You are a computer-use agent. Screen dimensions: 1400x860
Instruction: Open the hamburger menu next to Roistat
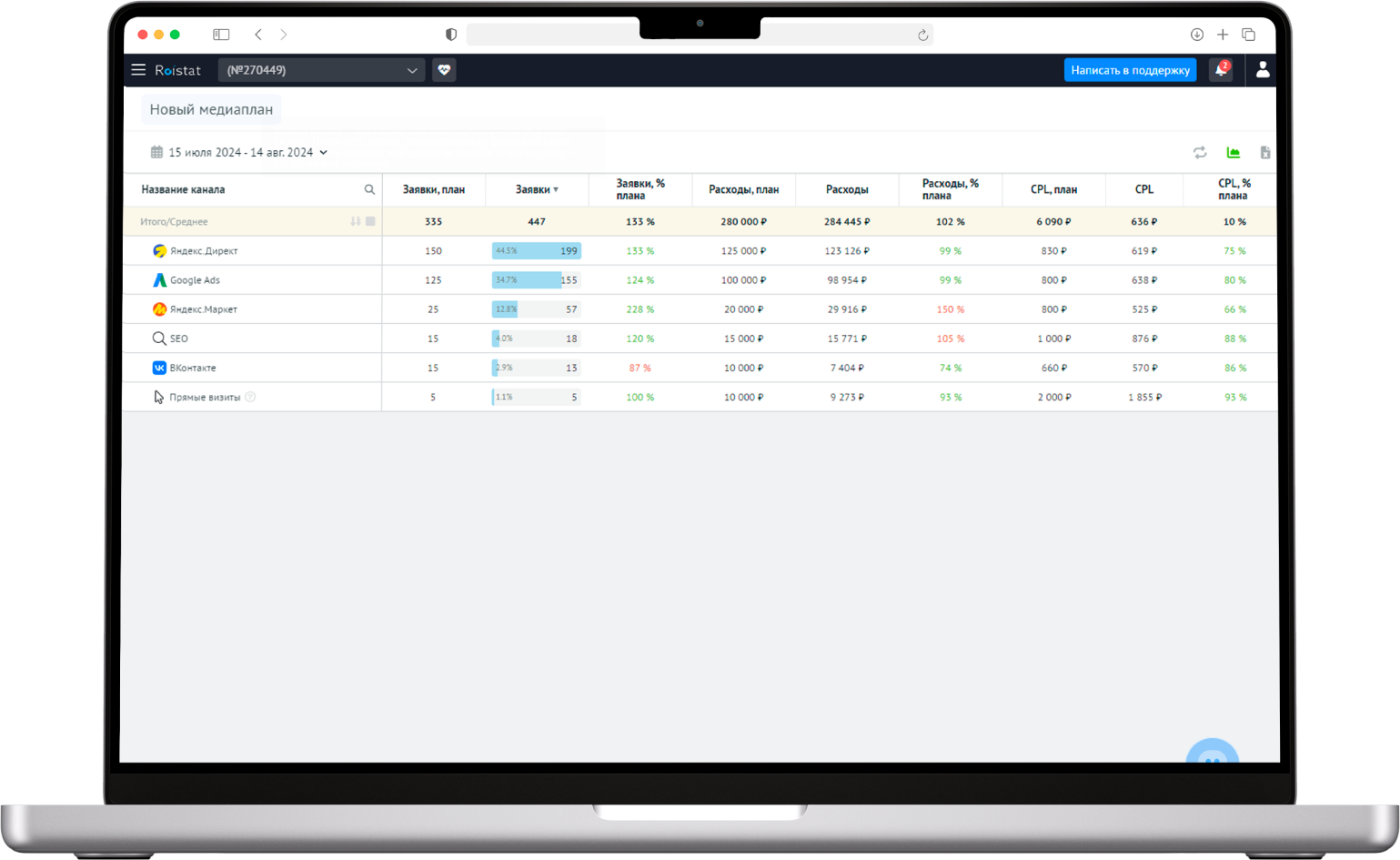tap(138, 70)
